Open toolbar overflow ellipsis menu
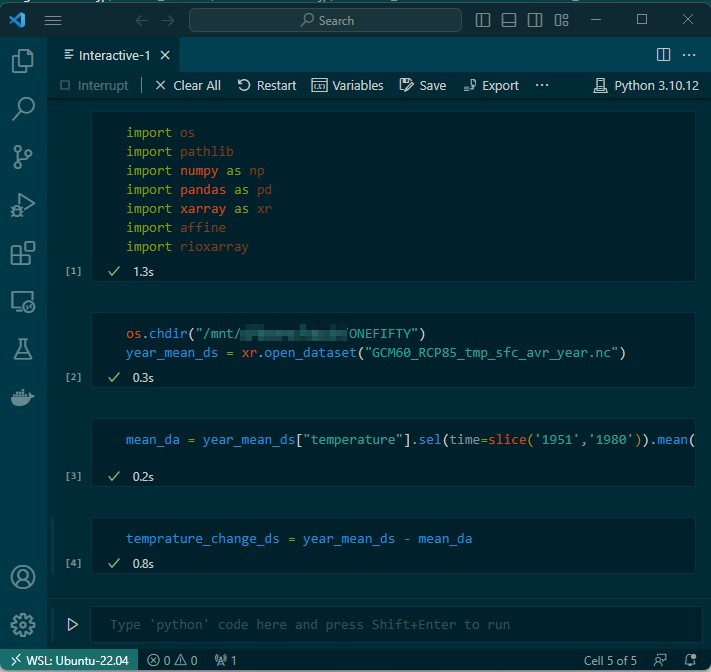The width and height of the screenshot is (711, 672). 542,85
